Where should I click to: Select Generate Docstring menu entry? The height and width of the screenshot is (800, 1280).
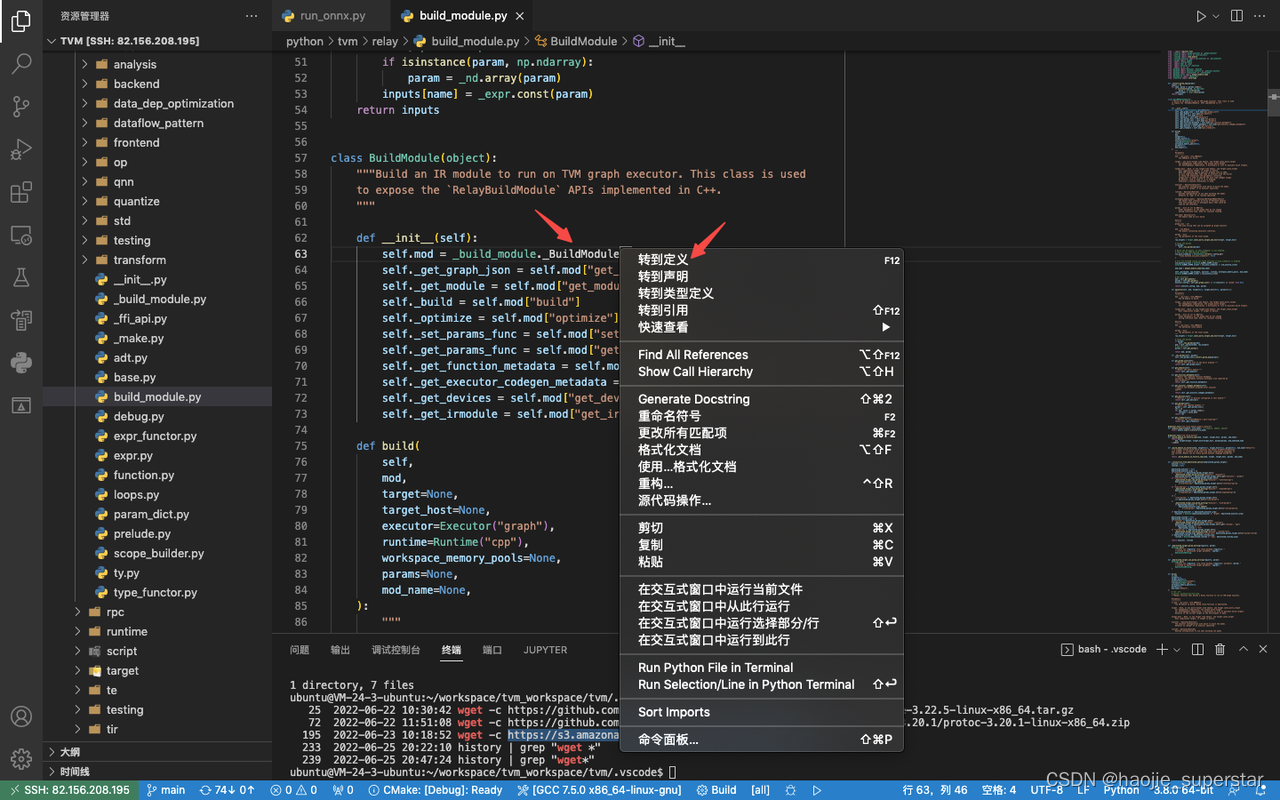coord(762,399)
